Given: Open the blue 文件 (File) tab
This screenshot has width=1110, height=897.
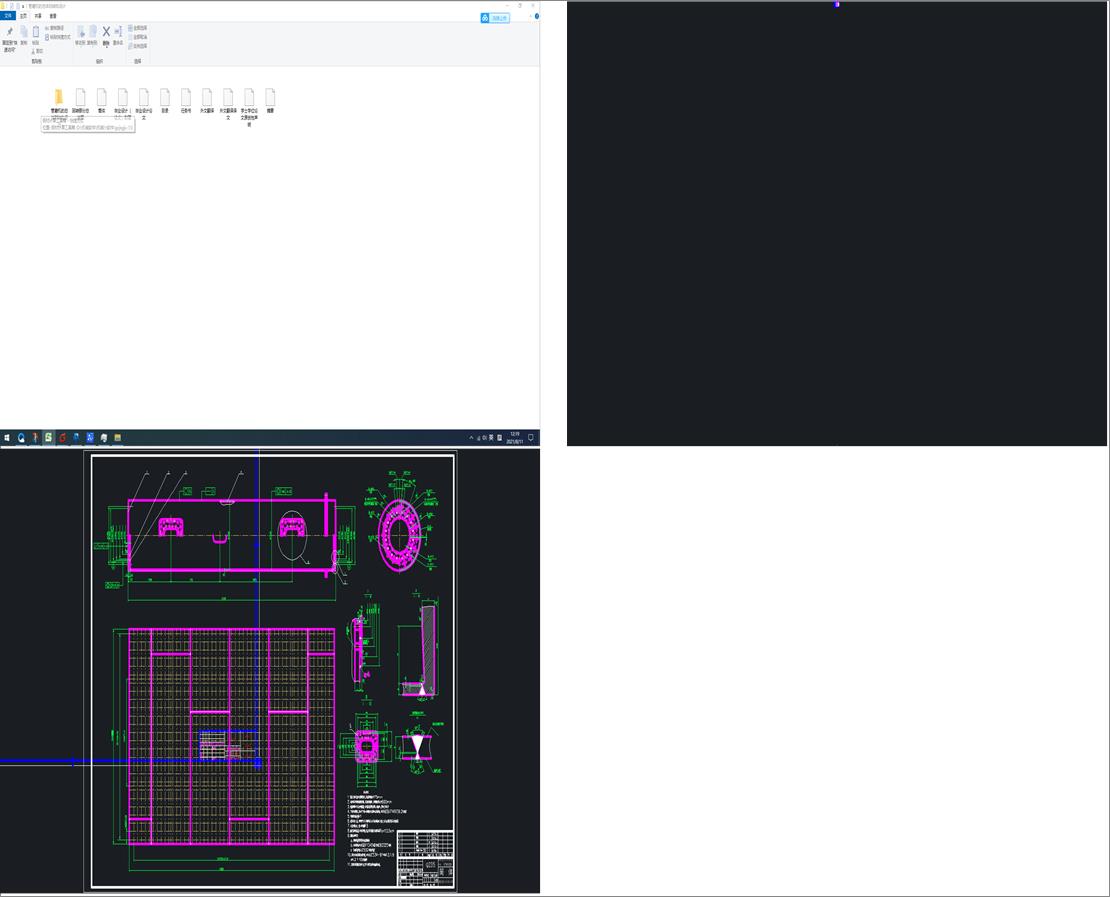Looking at the screenshot, I should pyautogui.click(x=8, y=16).
